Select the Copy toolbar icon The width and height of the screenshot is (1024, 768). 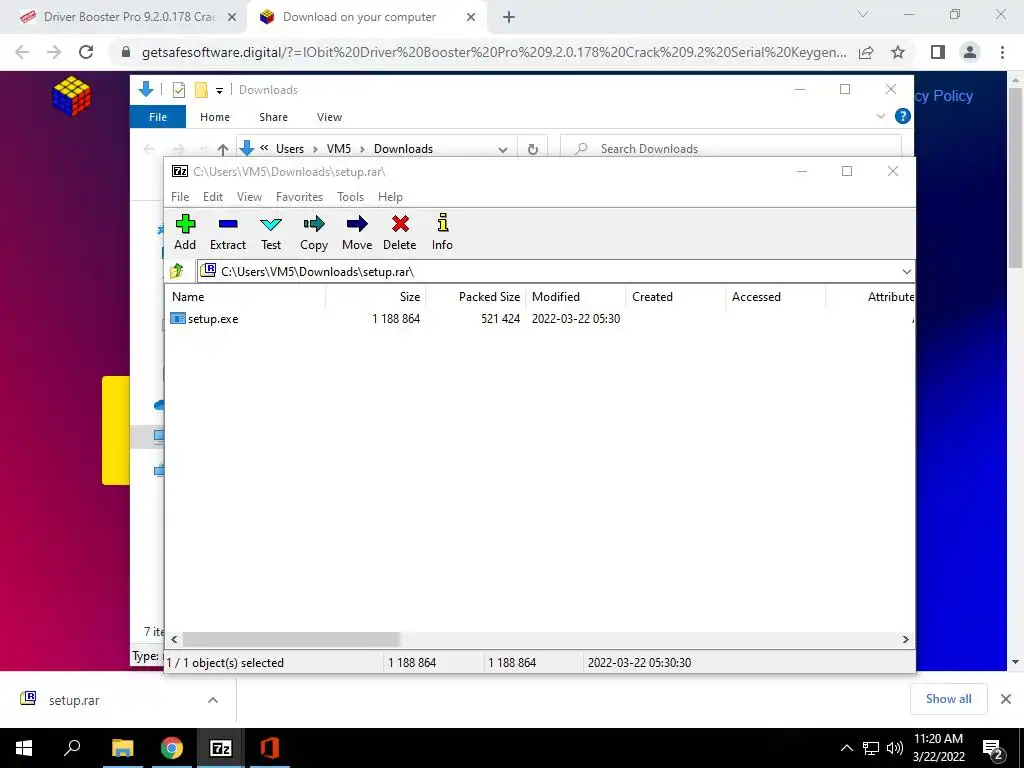[x=313, y=233]
